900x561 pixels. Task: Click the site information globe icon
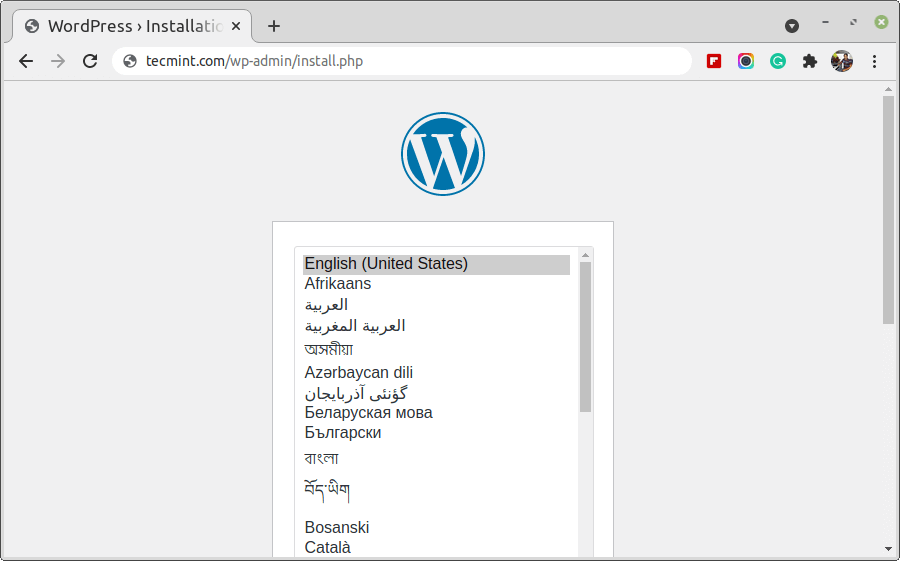[129, 61]
